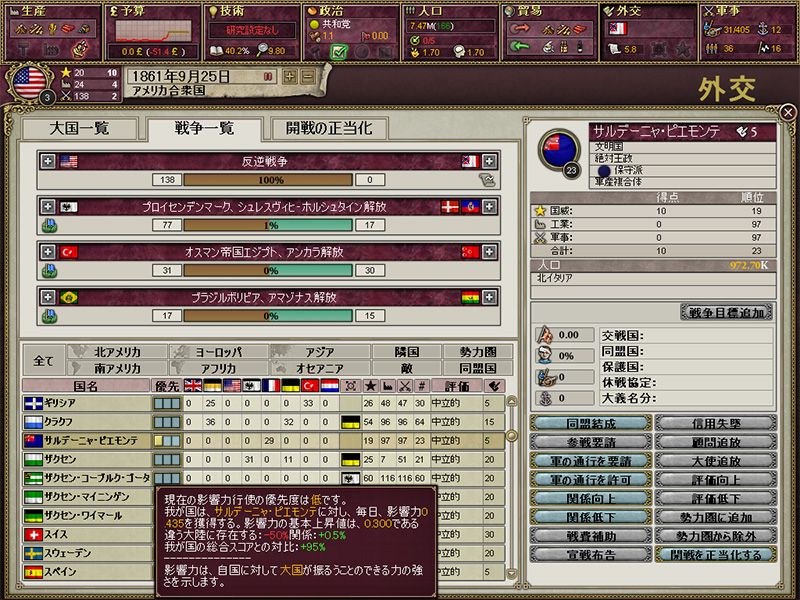Expand defenders of Ottoman–Egypt war
Image resolution: width=800 pixels, height=600 pixels.
click(489, 252)
